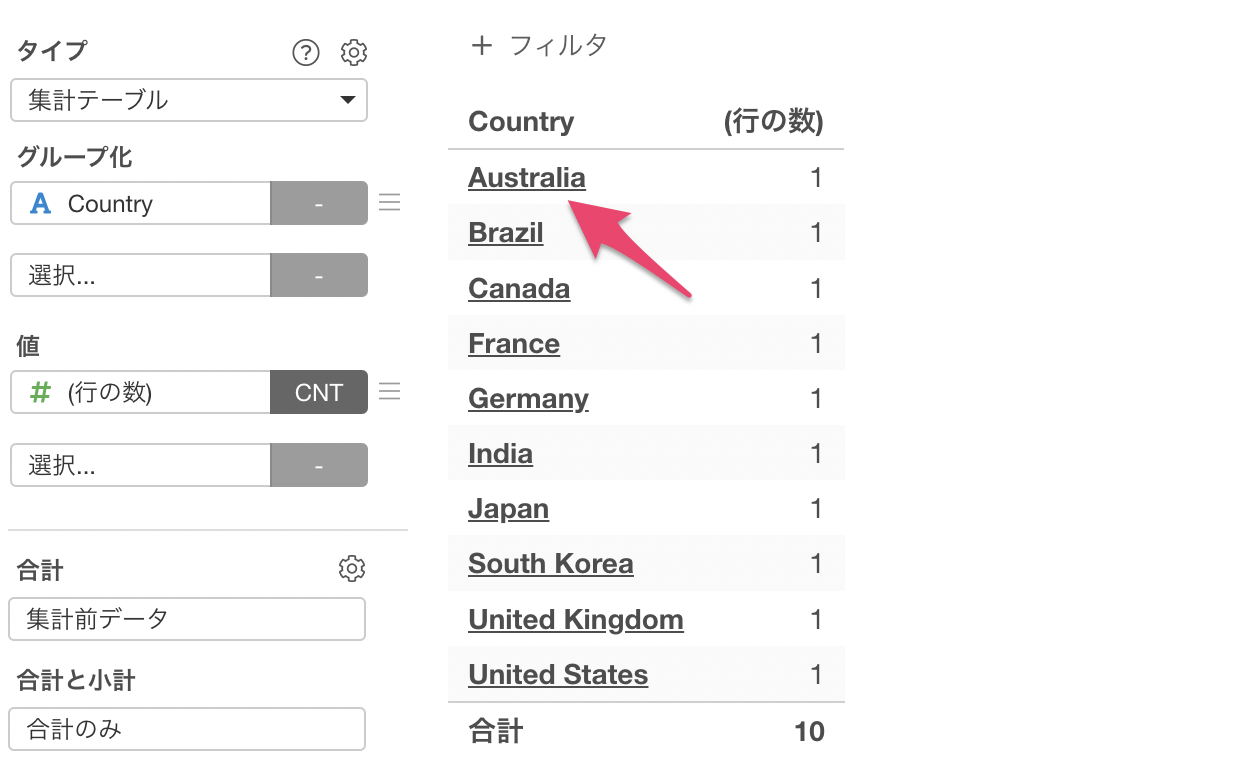Open the South Korea row link
Viewport: 1250px width, 760px height.
550,564
